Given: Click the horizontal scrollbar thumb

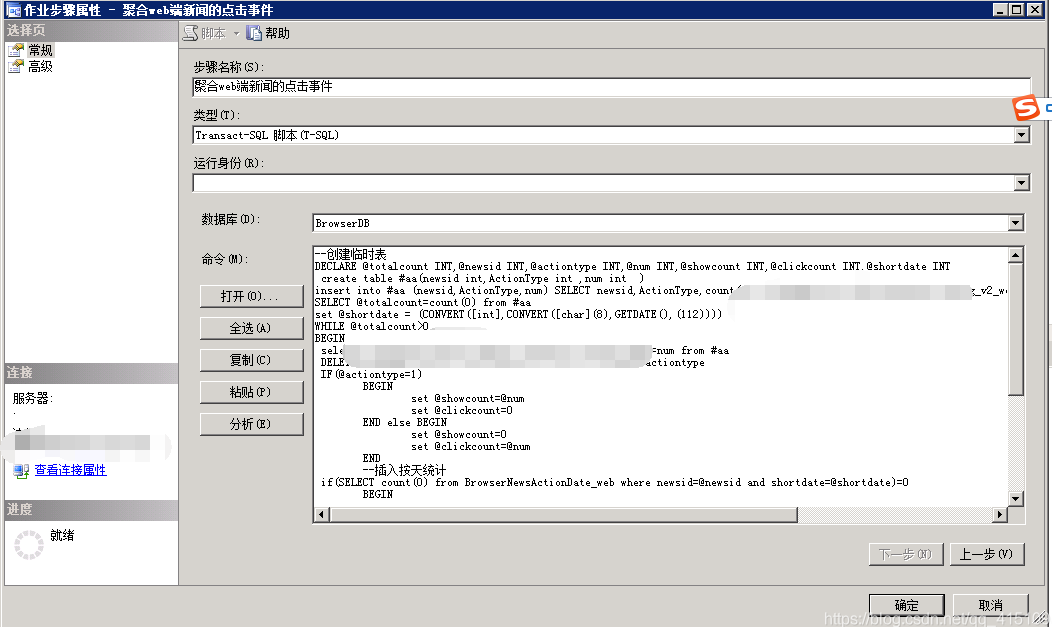Looking at the screenshot, I should 563,514.
